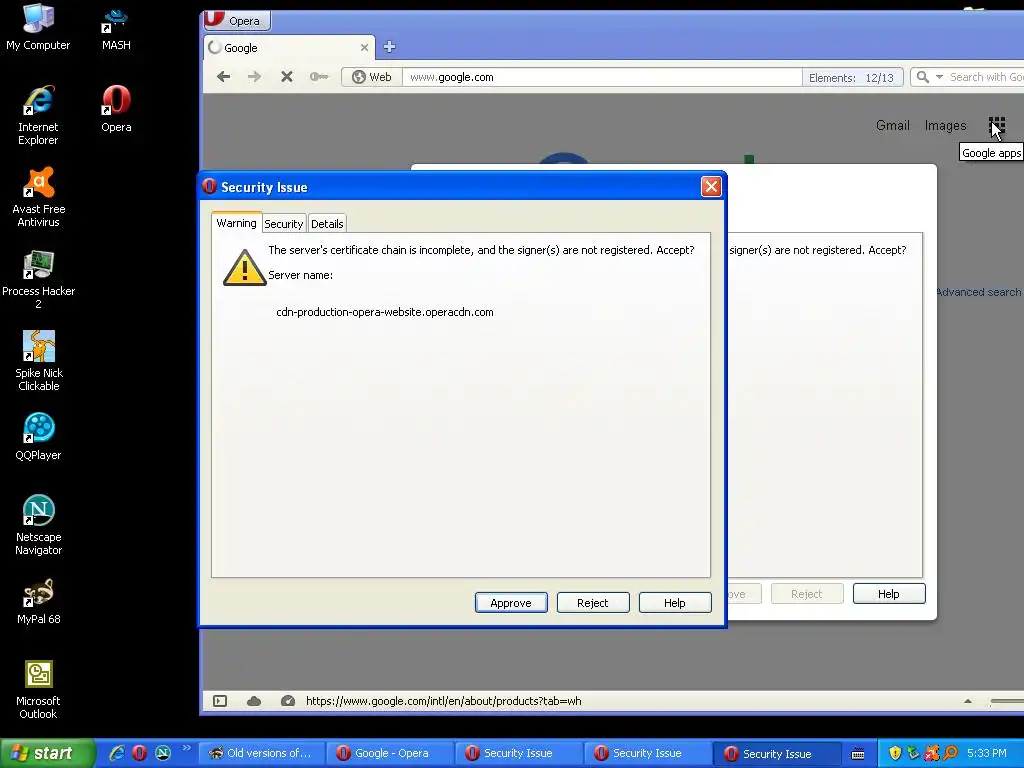Switch to the Warning tab
The width and height of the screenshot is (1024, 768).
(236, 223)
